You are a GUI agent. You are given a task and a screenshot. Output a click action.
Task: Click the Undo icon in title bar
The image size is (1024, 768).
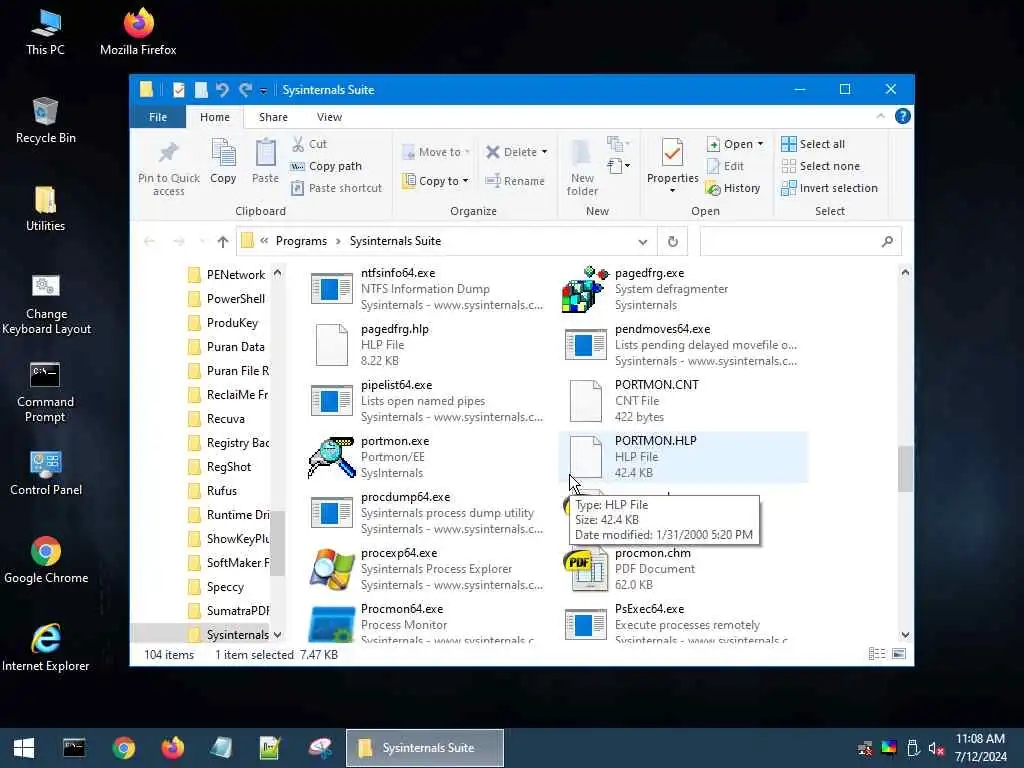(x=222, y=89)
